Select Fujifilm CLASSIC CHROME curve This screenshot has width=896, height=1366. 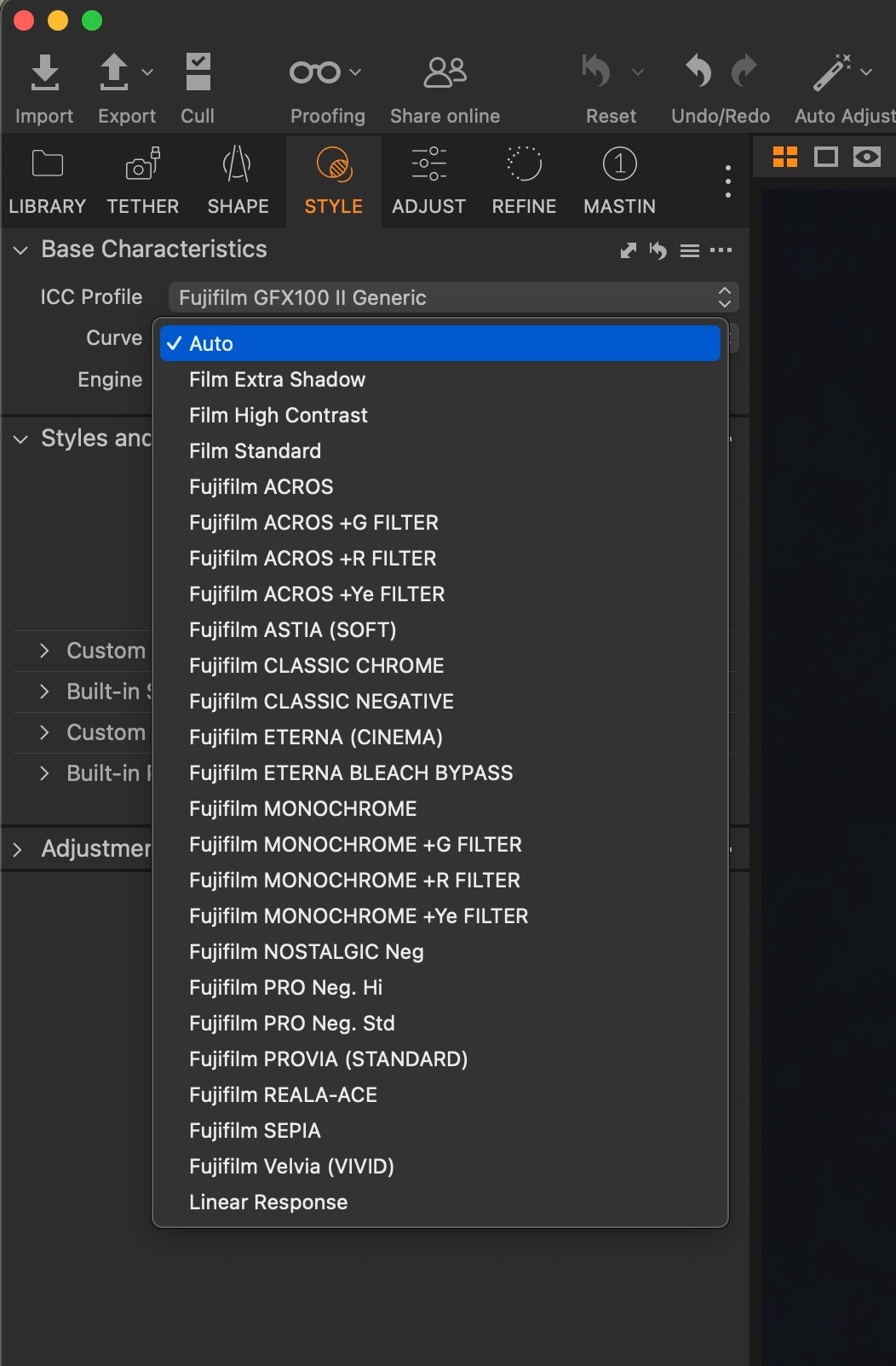[x=316, y=665]
